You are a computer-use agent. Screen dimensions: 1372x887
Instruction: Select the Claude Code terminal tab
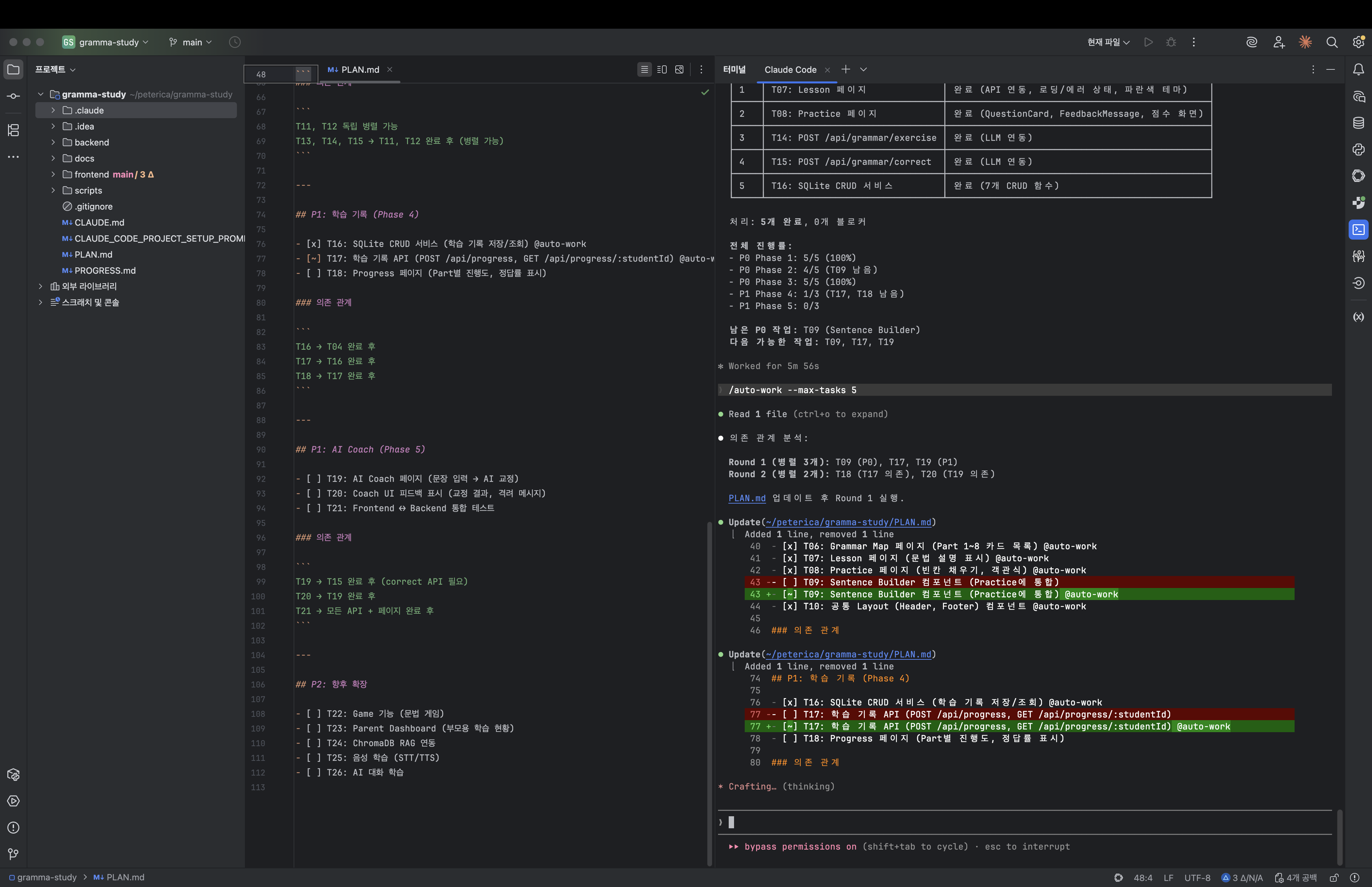[x=790, y=70]
